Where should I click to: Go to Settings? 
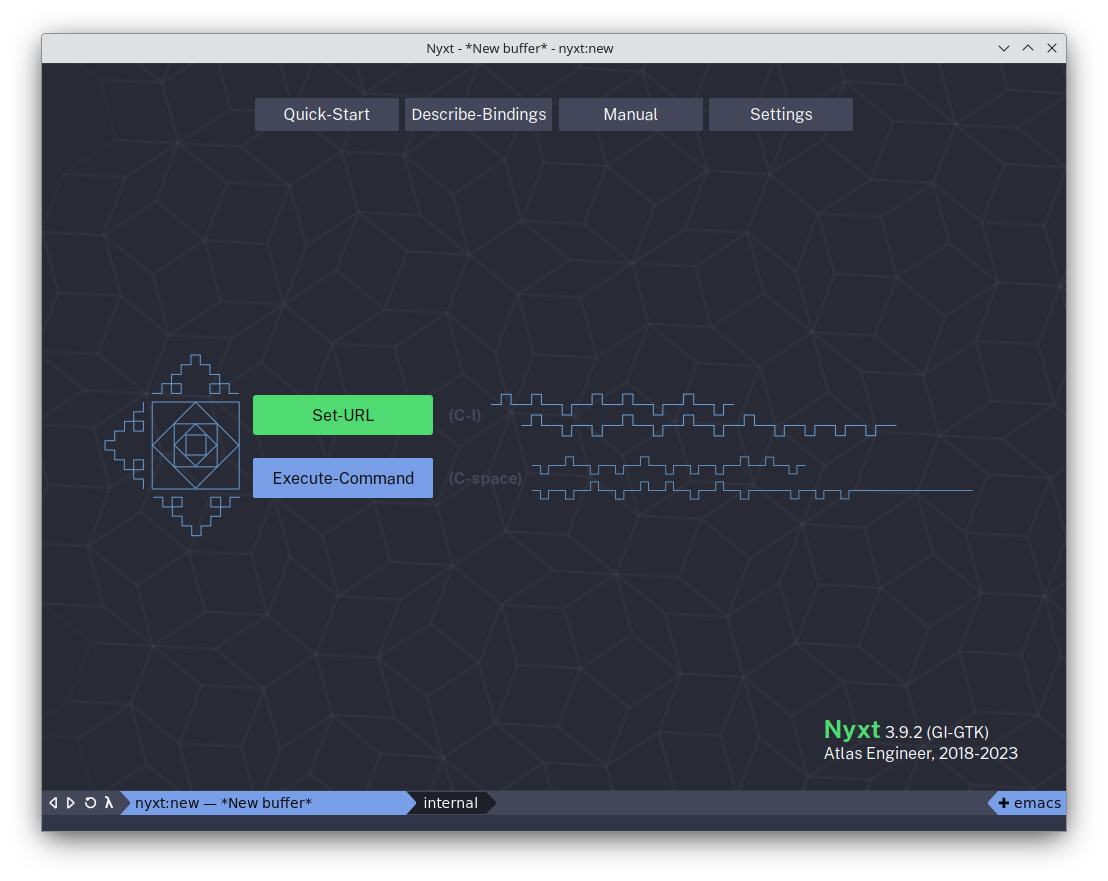[x=780, y=114]
